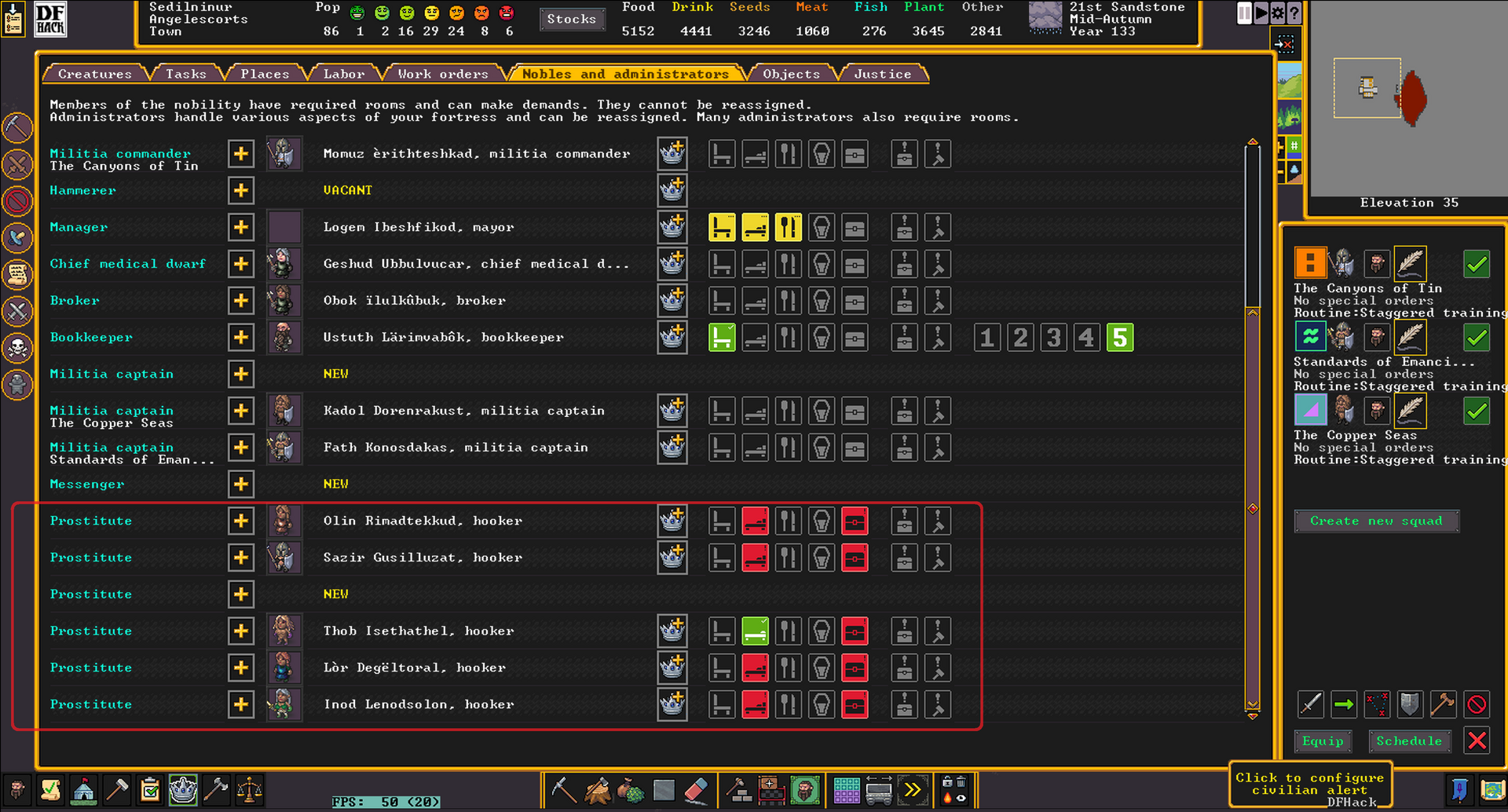This screenshot has width=1508, height=812.
Task: Set bookkeeper precision to level 3
Action: pos(1054,338)
